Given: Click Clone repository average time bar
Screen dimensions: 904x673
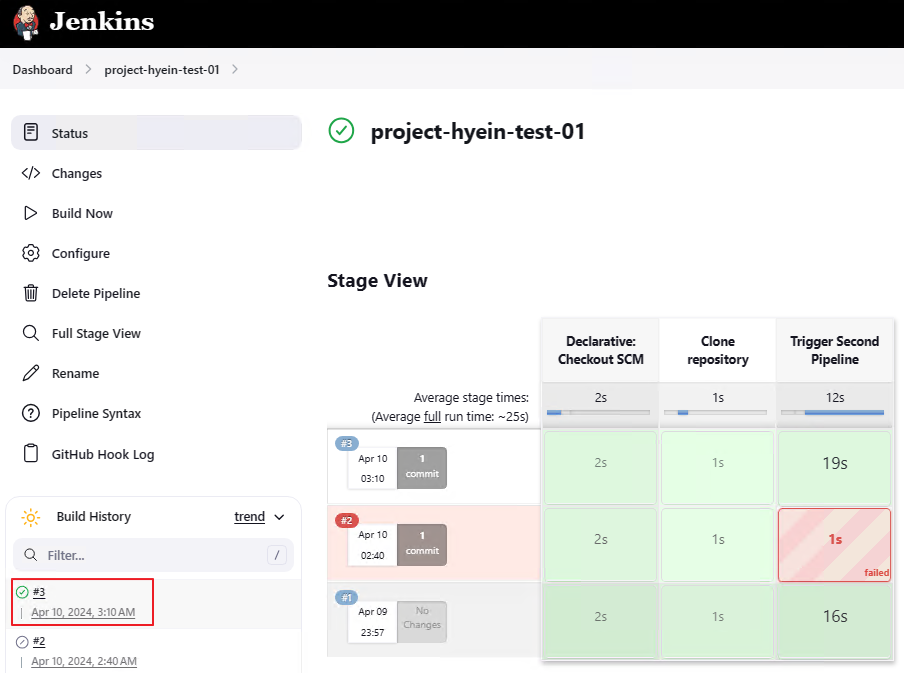Looking at the screenshot, I should click(715, 412).
